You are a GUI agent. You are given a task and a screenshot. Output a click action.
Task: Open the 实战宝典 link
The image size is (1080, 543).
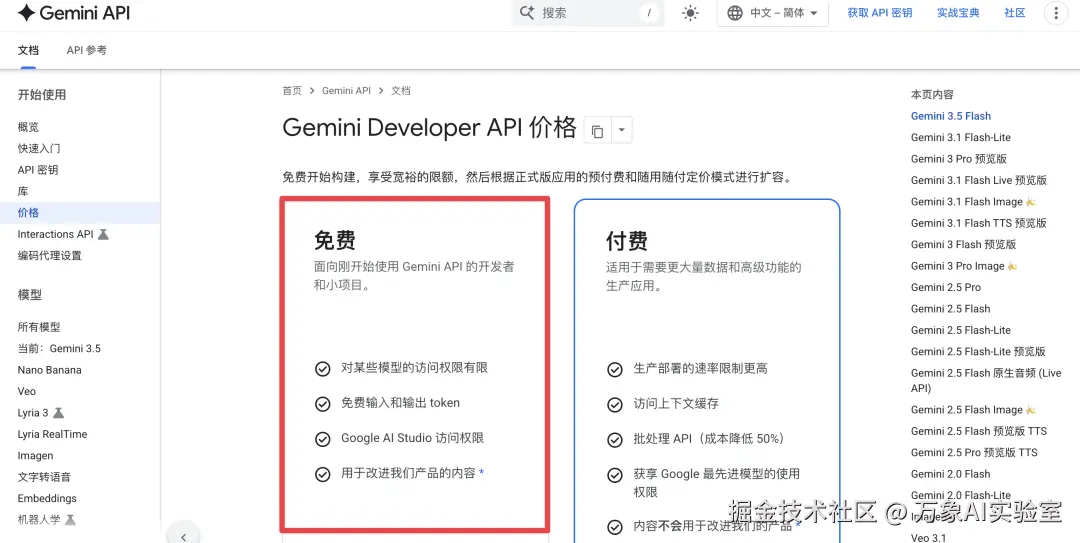(958, 13)
